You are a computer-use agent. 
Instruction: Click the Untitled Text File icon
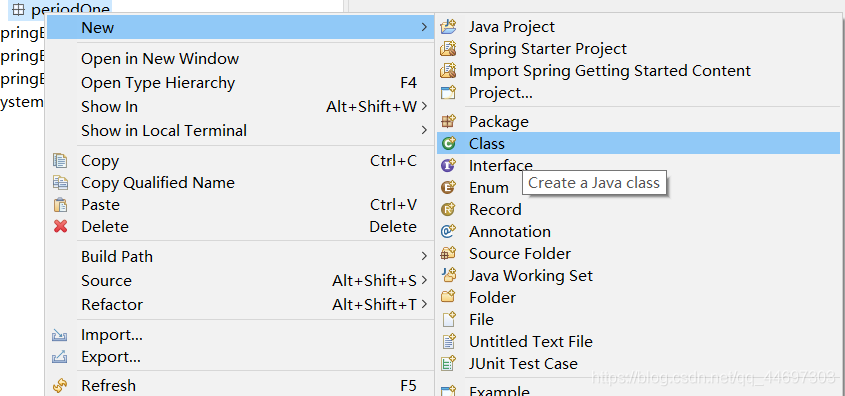pyautogui.click(x=448, y=342)
